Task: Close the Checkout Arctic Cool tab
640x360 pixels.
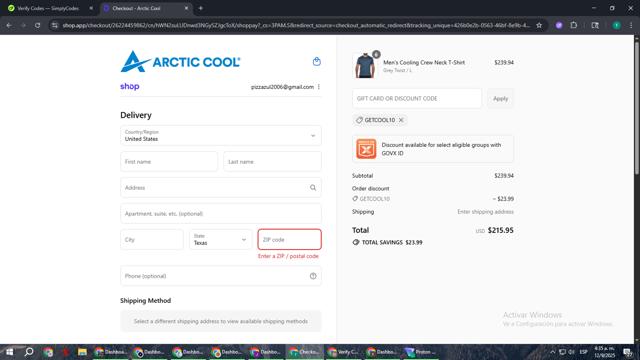Action: (x=187, y=8)
